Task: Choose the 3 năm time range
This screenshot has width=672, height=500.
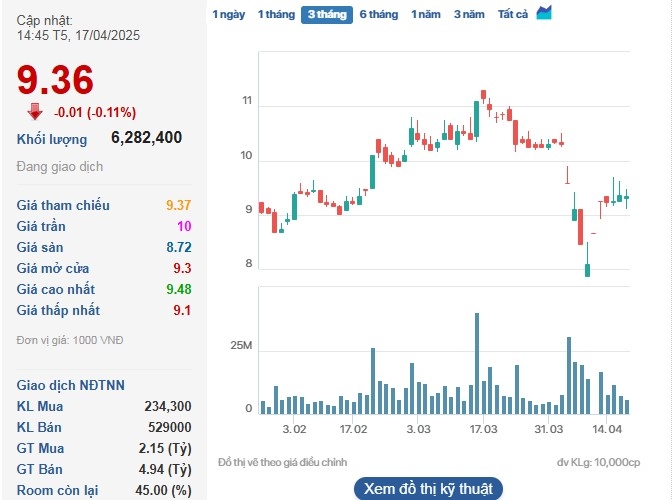Action: pos(469,14)
